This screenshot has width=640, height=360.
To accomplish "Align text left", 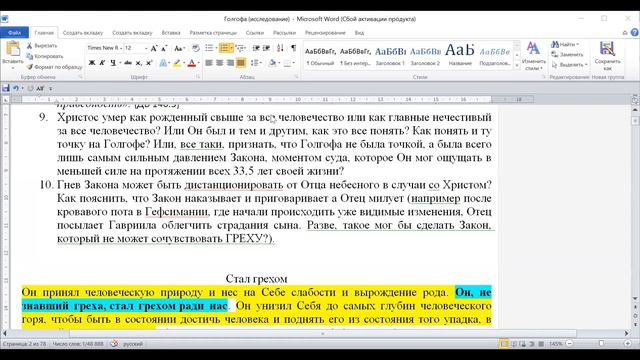I will pyautogui.click(x=209, y=63).
